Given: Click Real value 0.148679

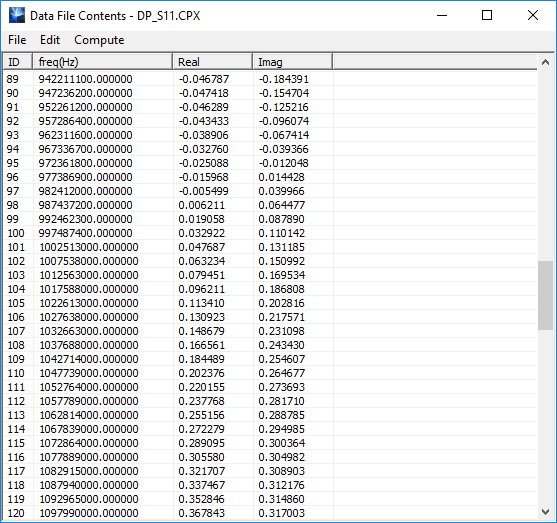Looking at the screenshot, I should [x=201, y=331].
